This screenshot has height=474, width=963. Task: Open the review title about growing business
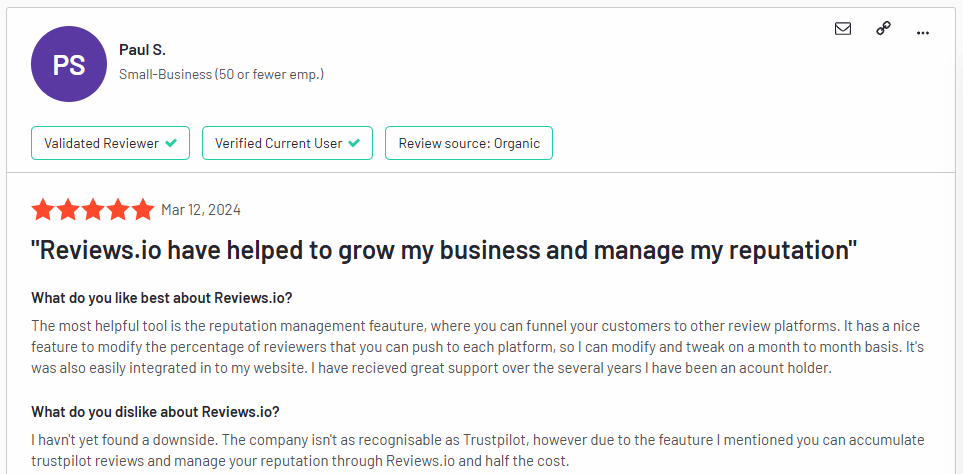[444, 250]
